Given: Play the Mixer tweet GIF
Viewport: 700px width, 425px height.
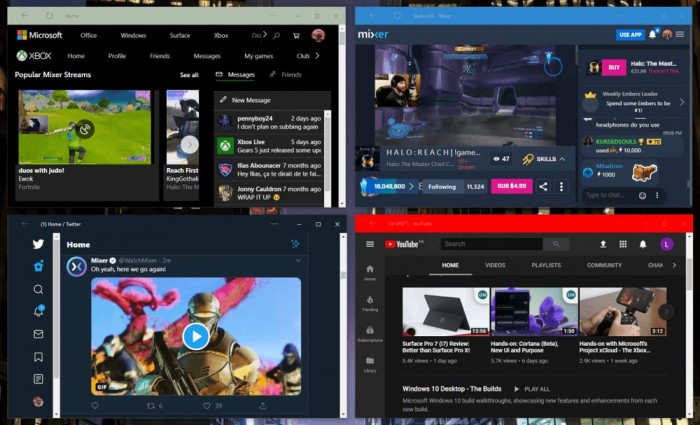Looking at the screenshot, I should 196,336.
